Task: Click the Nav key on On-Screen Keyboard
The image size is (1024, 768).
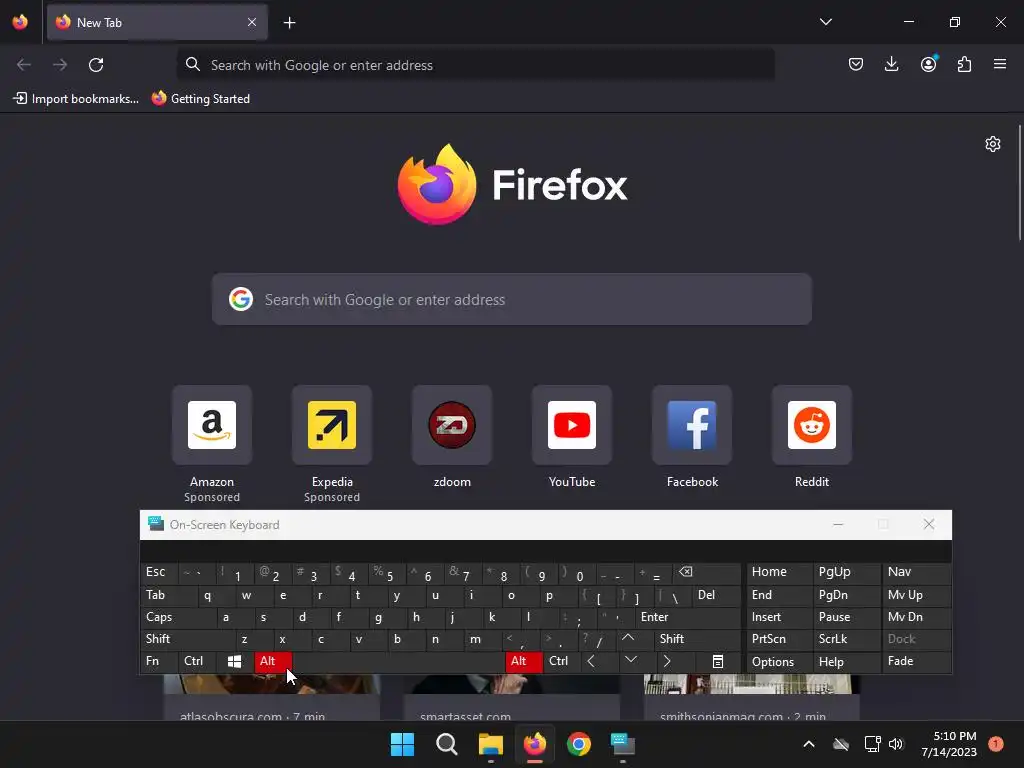Action: coord(916,573)
